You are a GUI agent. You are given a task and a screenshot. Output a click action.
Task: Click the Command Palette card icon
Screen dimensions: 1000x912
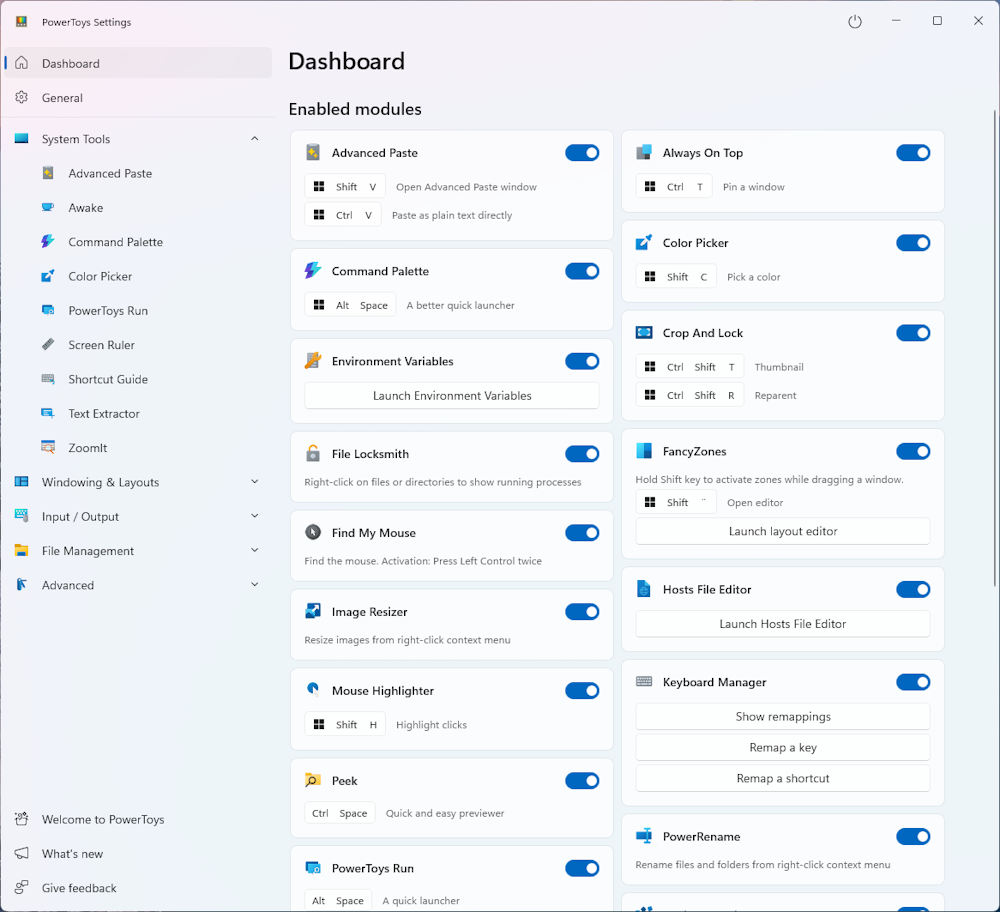coord(312,270)
